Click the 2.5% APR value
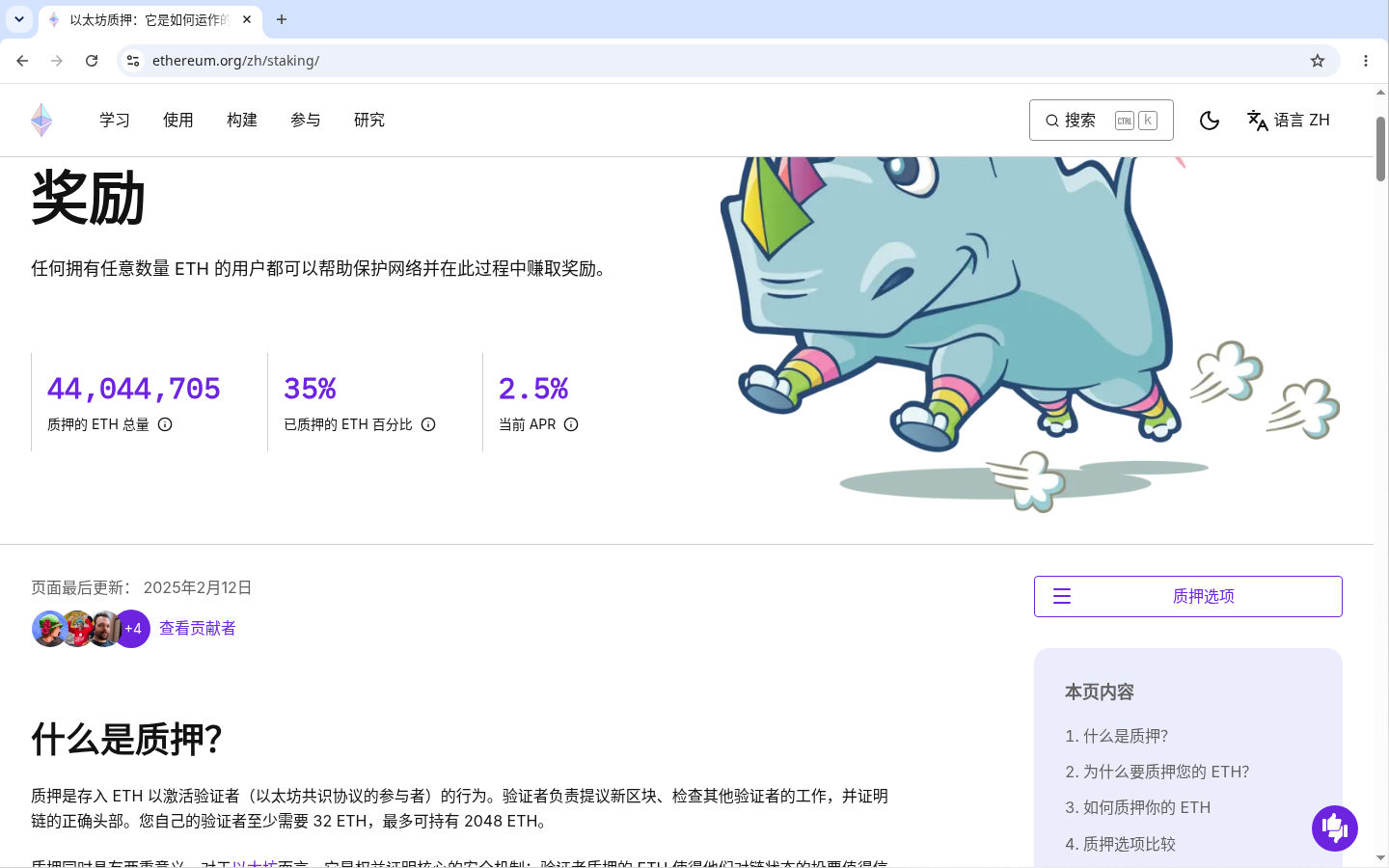The image size is (1389, 868). [x=533, y=389]
